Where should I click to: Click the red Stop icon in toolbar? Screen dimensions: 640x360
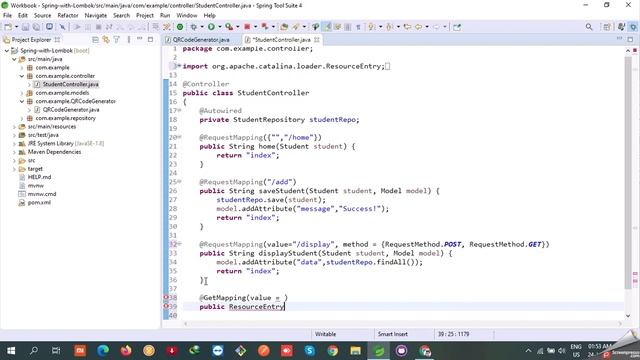tap(247, 27)
